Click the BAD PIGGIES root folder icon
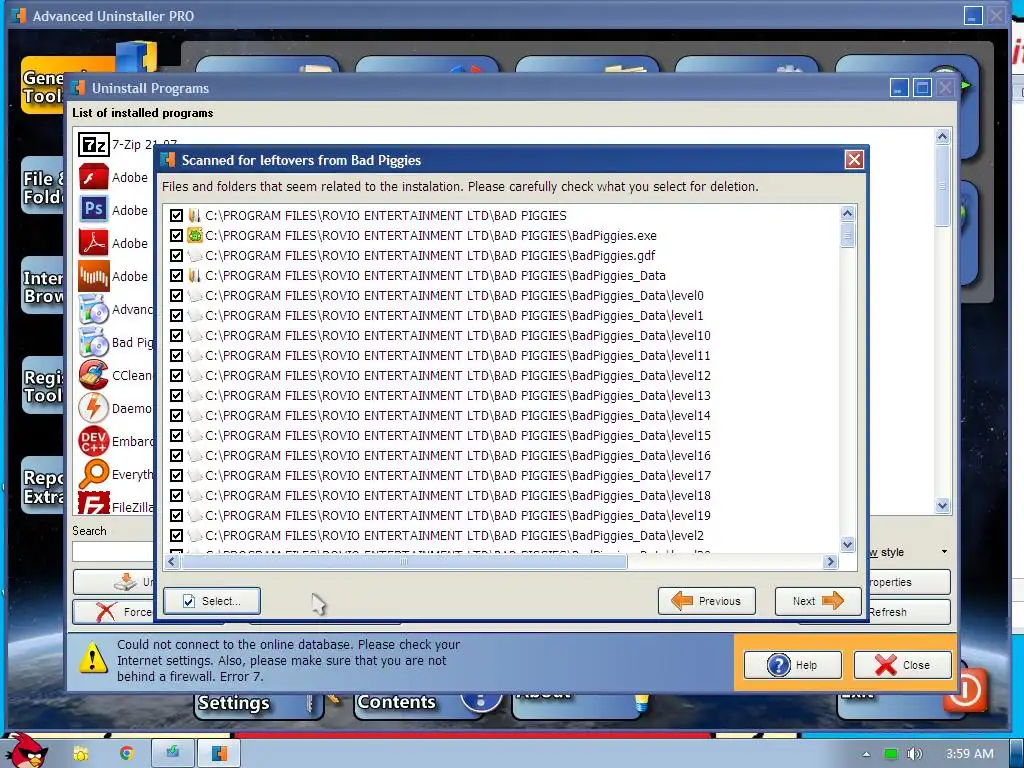The width and height of the screenshot is (1024, 768). point(194,215)
